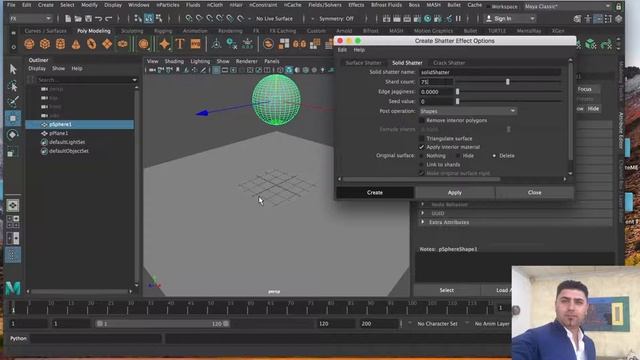The height and width of the screenshot is (360, 640).
Task: Click the four view layout icon
Action: pyautogui.click(x=13, y=222)
